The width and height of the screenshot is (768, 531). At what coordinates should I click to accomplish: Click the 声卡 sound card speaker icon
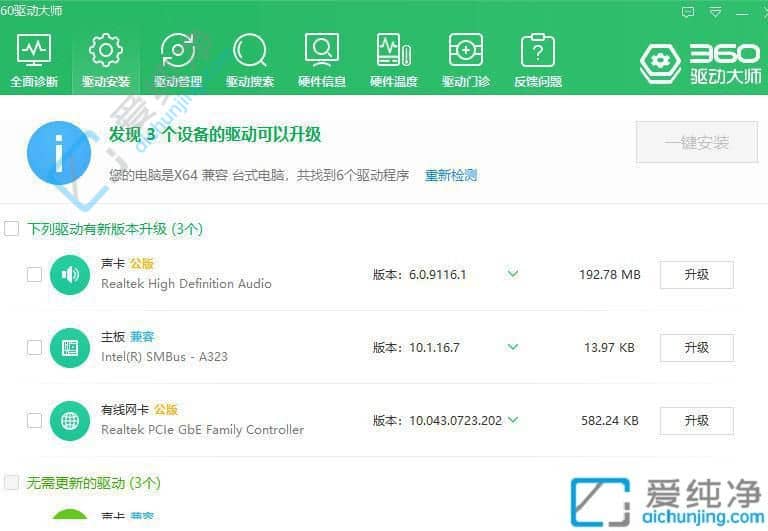point(70,274)
